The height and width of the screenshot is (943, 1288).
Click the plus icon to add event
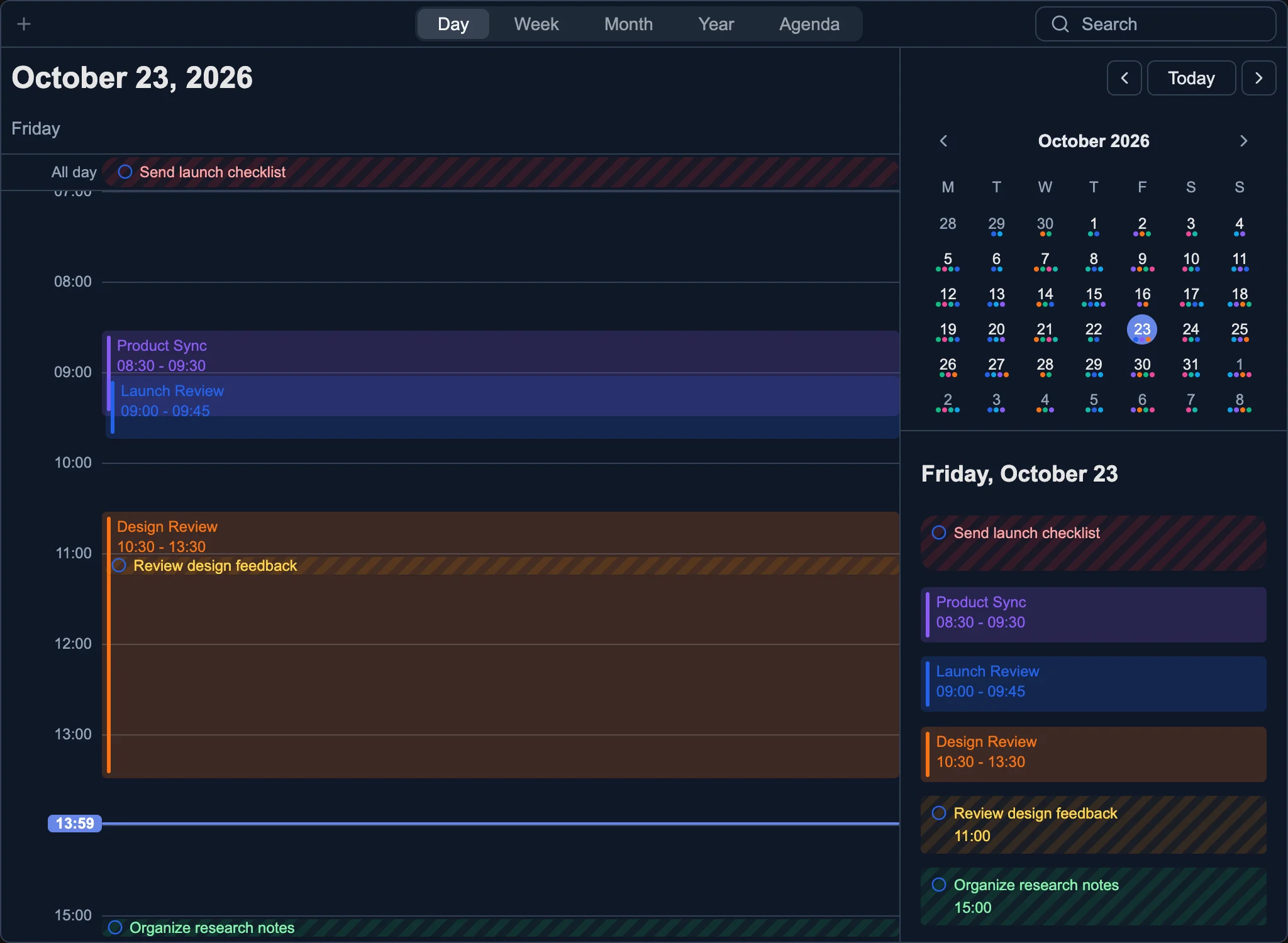tap(24, 24)
